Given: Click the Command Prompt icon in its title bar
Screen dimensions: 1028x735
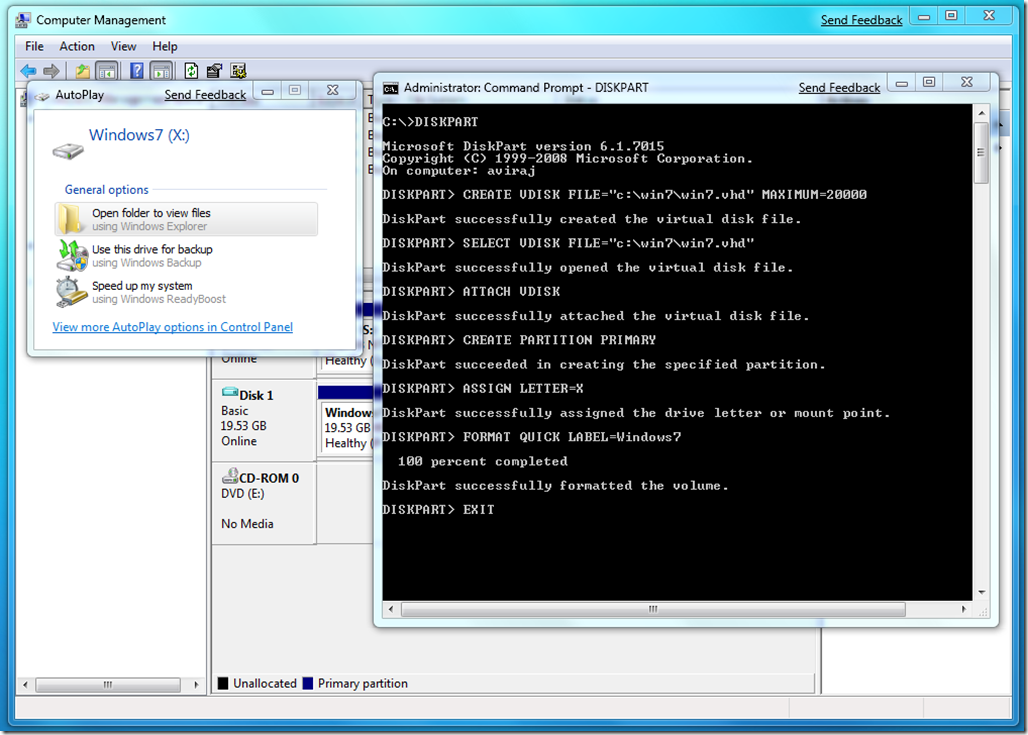Looking at the screenshot, I should (390, 87).
